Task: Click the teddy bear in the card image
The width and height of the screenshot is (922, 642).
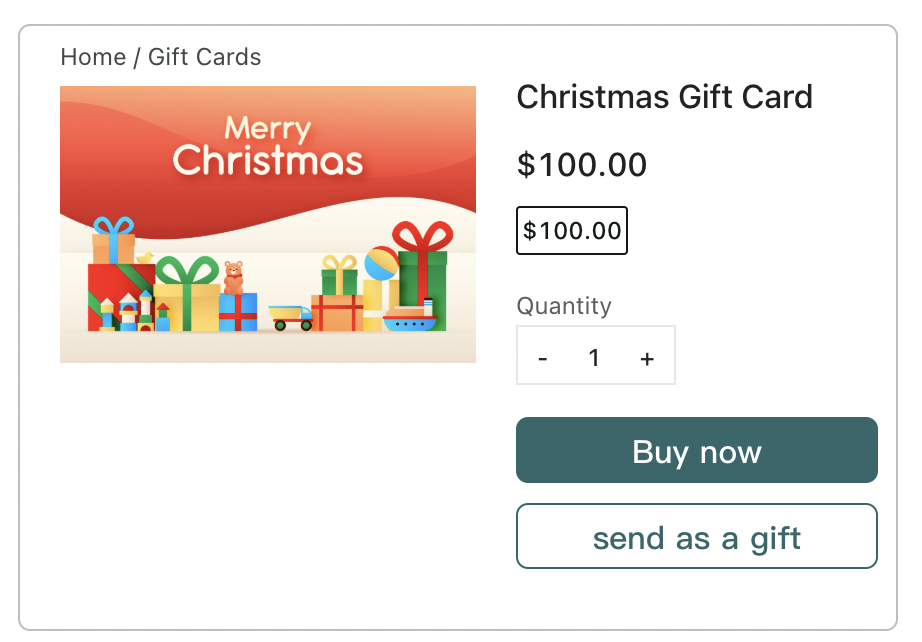Action: coord(233,276)
